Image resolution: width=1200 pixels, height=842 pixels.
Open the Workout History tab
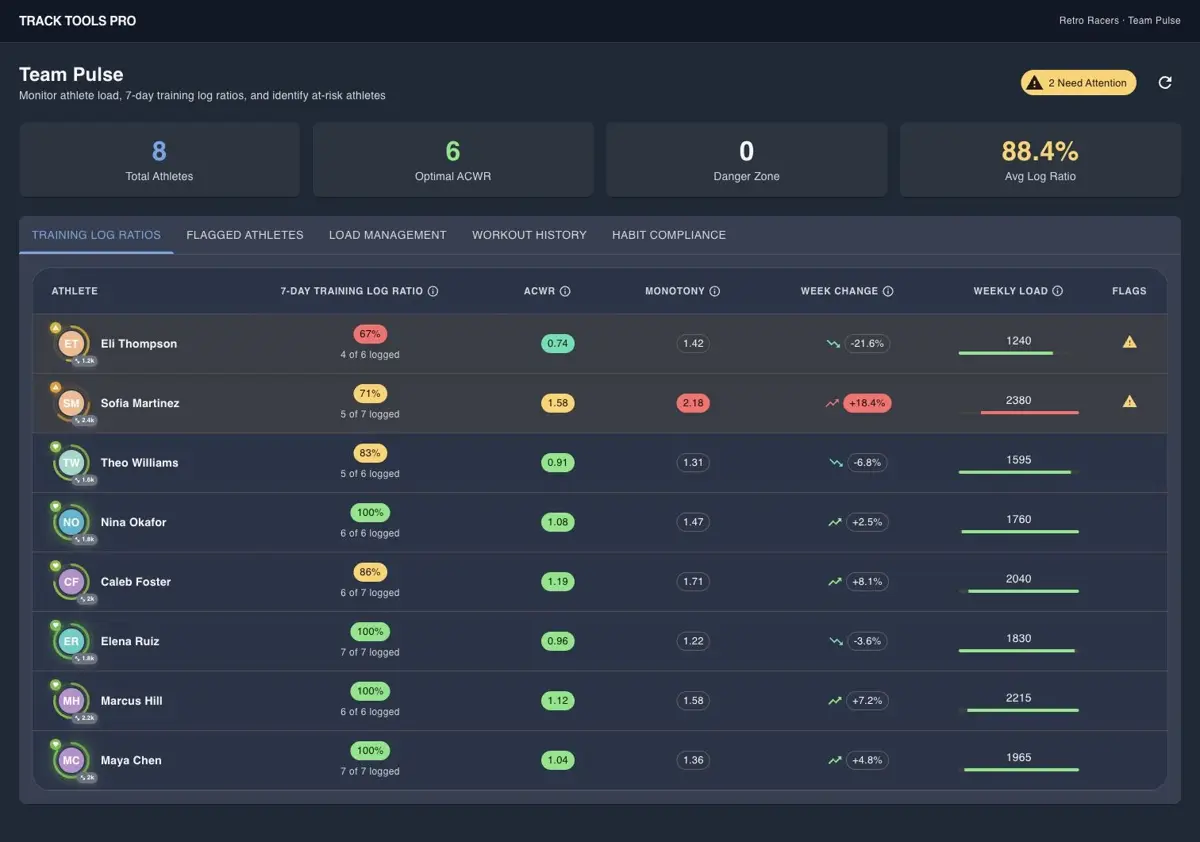(529, 235)
